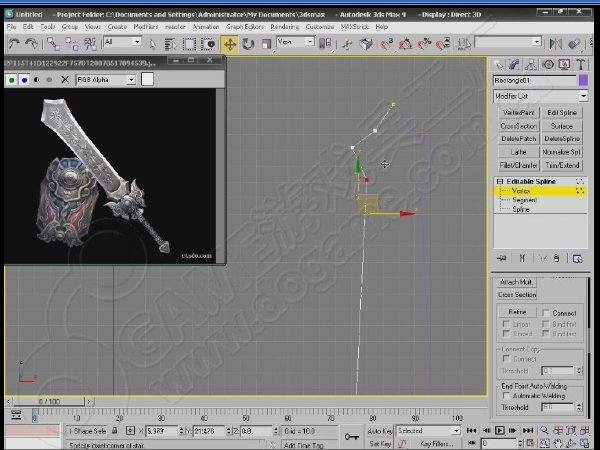Click the Lathe modifier button
Image resolution: width=600 pixels, height=450 pixels.
click(518, 152)
